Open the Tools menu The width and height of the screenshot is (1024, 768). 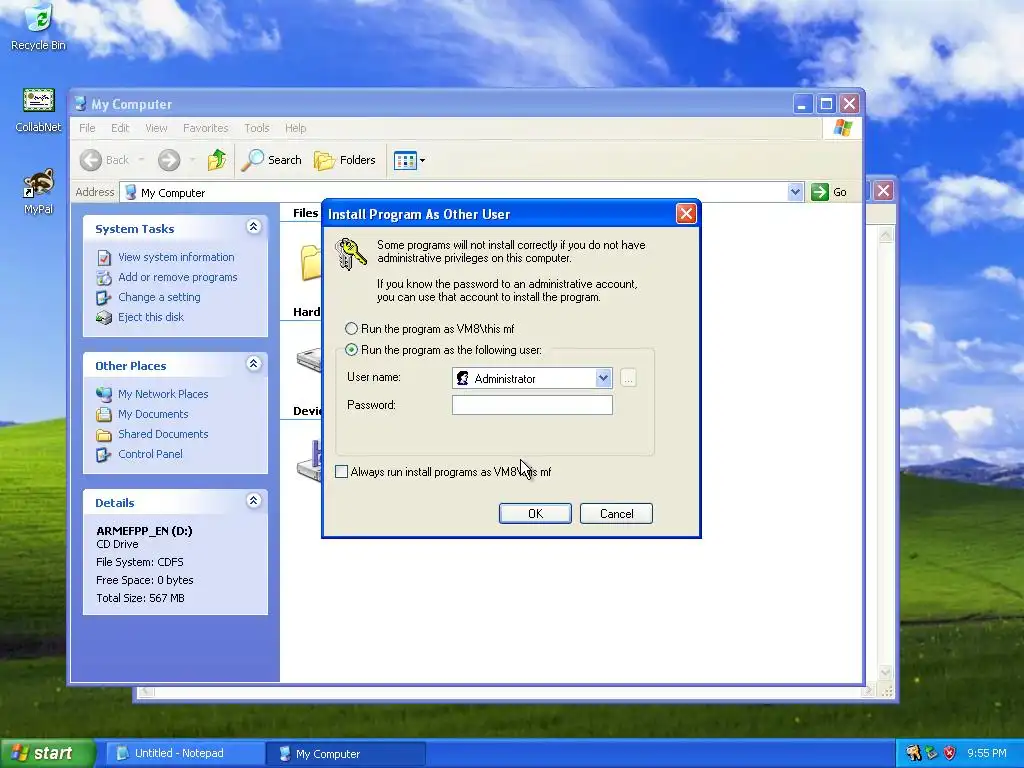pyautogui.click(x=257, y=128)
